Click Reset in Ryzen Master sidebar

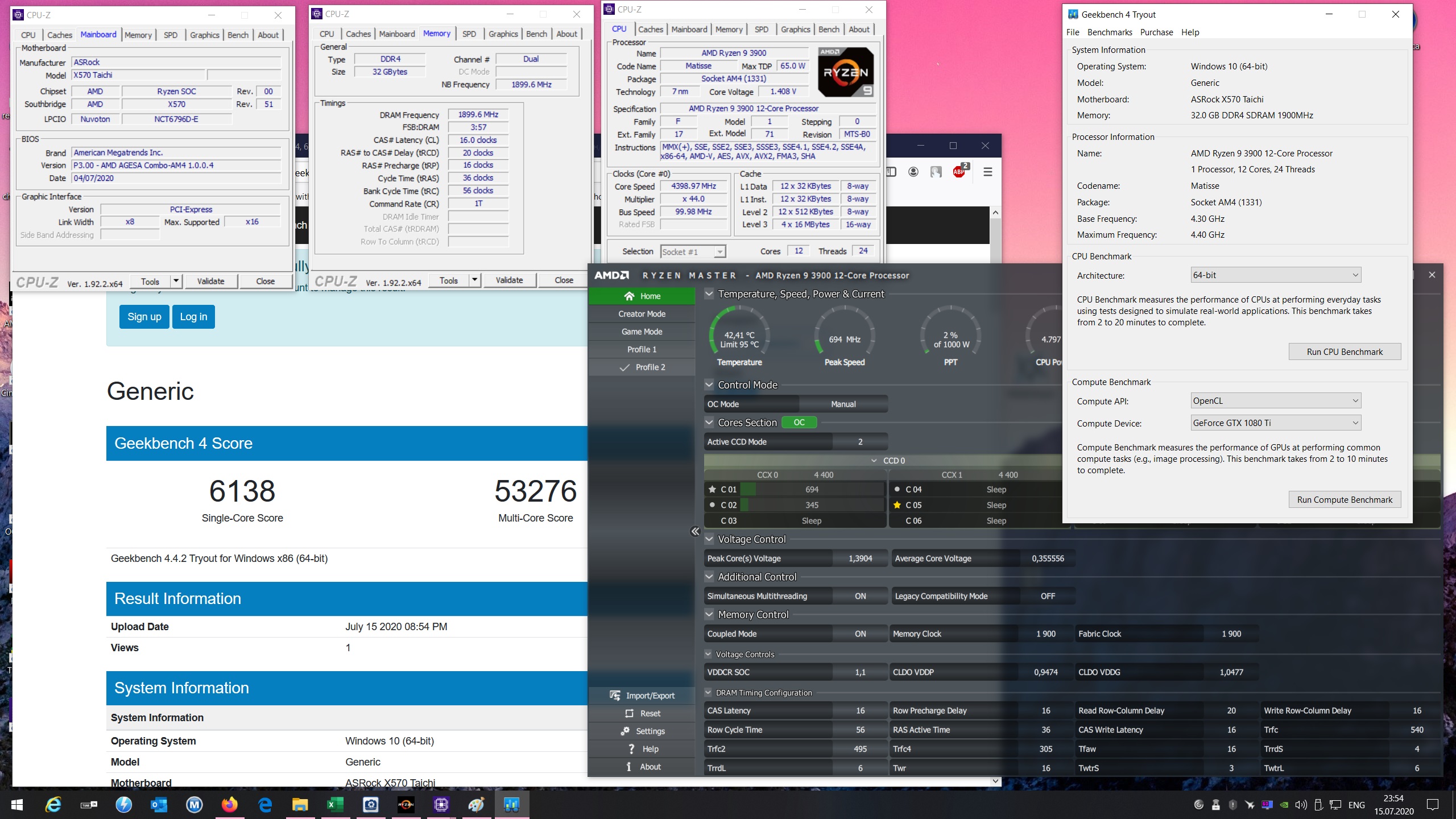click(x=642, y=713)
